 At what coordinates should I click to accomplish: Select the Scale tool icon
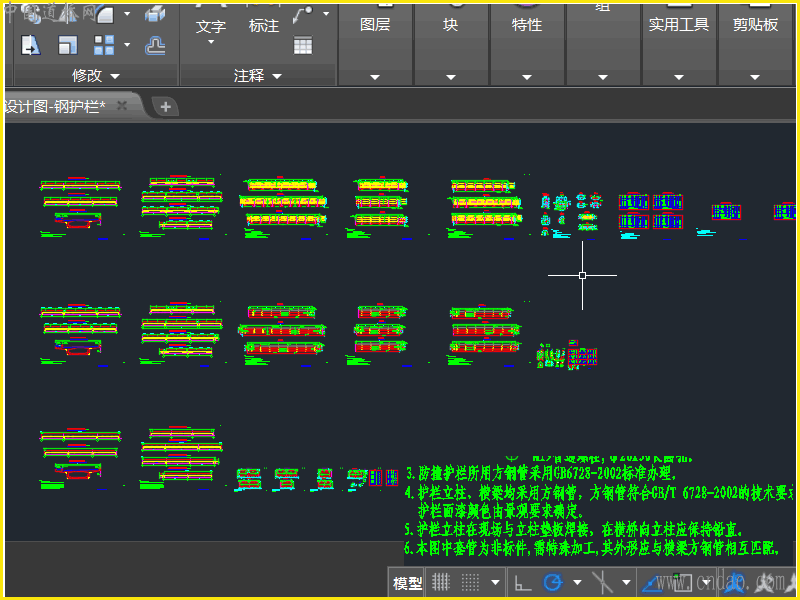pyautogui.click(x=67, y=45)
